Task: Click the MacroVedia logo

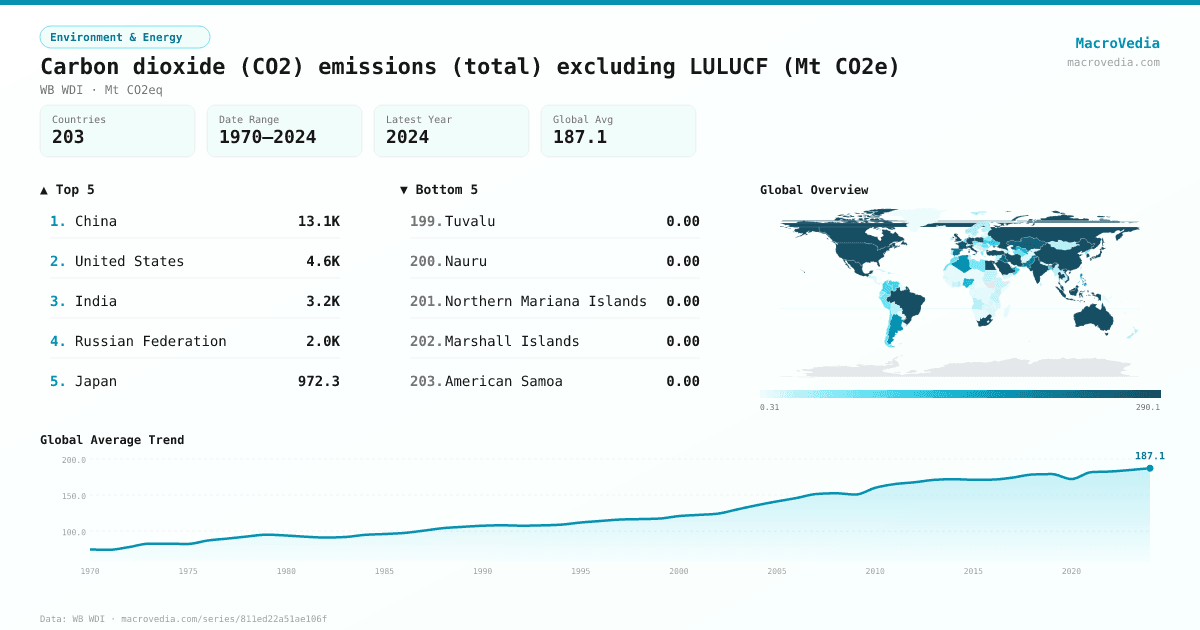Action: (x=1117, y=43)
